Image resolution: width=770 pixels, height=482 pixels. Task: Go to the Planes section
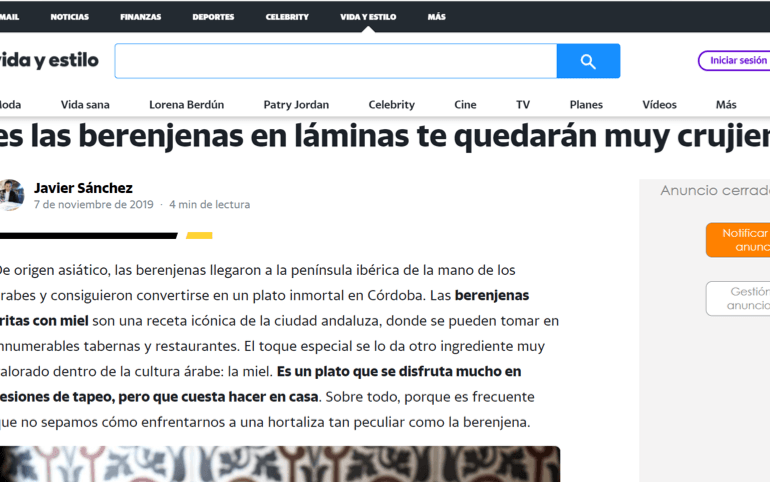[586, 105]
